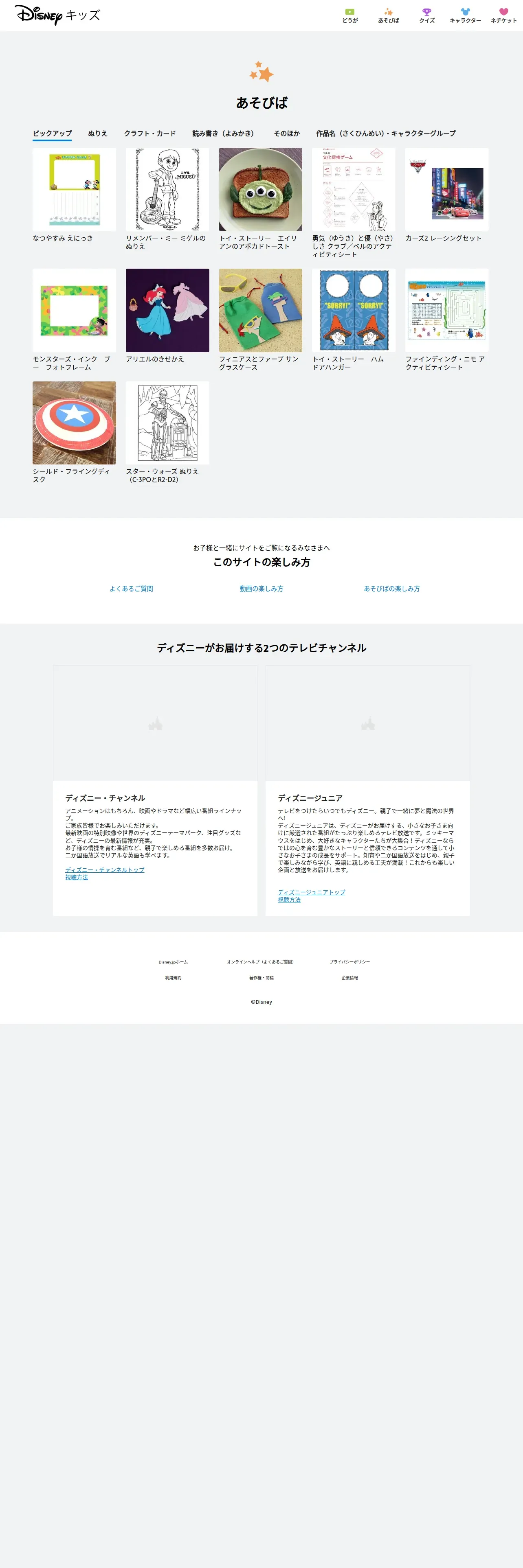The image size is (523, 1568).
Task: Switch to the そのほか tab
Action: click(x=287, y=133)
